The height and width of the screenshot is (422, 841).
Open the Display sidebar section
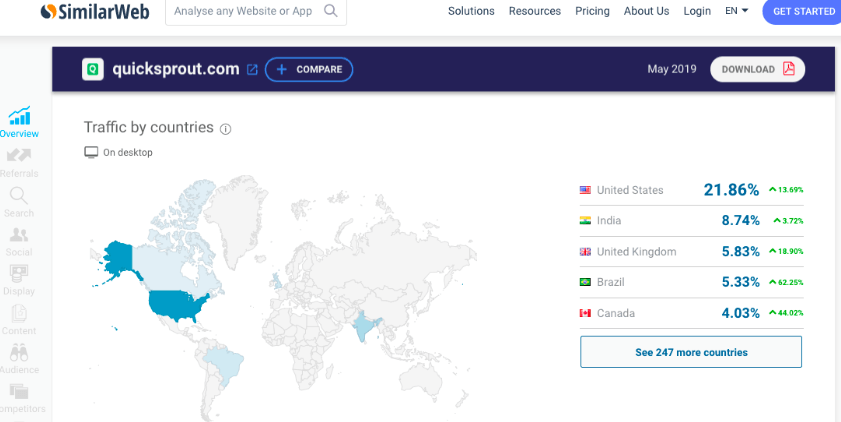(19, 274)
